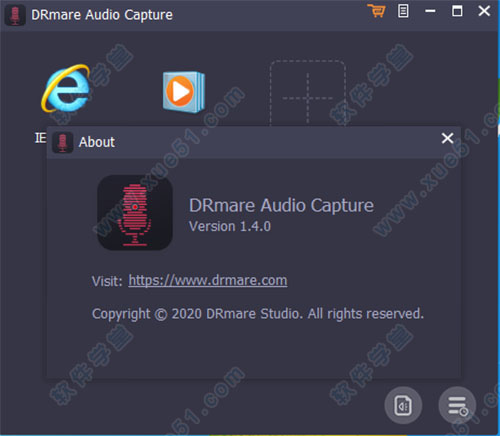This screenshot has width=500, height=436.
Task: Open the shopping cart purchase icon
Action: pyautogui.click(x=377, y=11)
